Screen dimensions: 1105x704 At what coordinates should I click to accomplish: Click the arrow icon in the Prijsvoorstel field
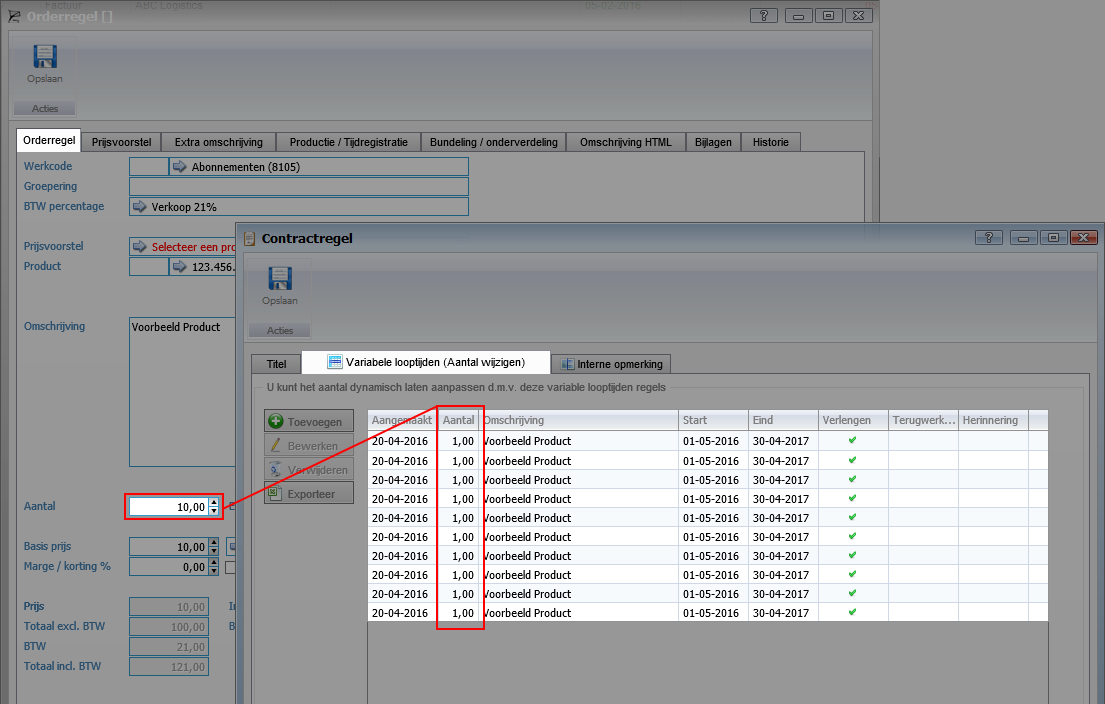click(140, 246)
